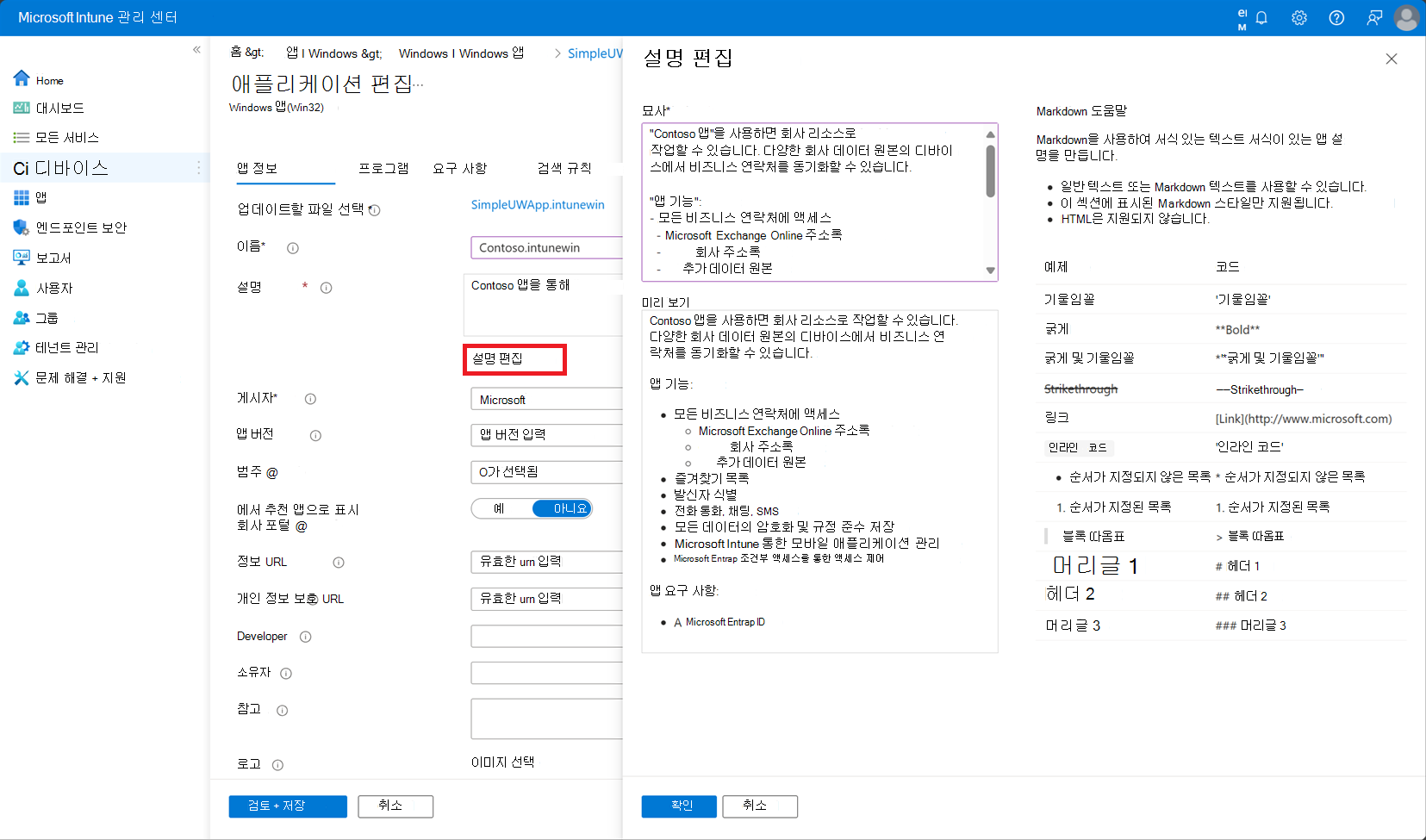Show info tooltip for Developer field

point(305,637)
